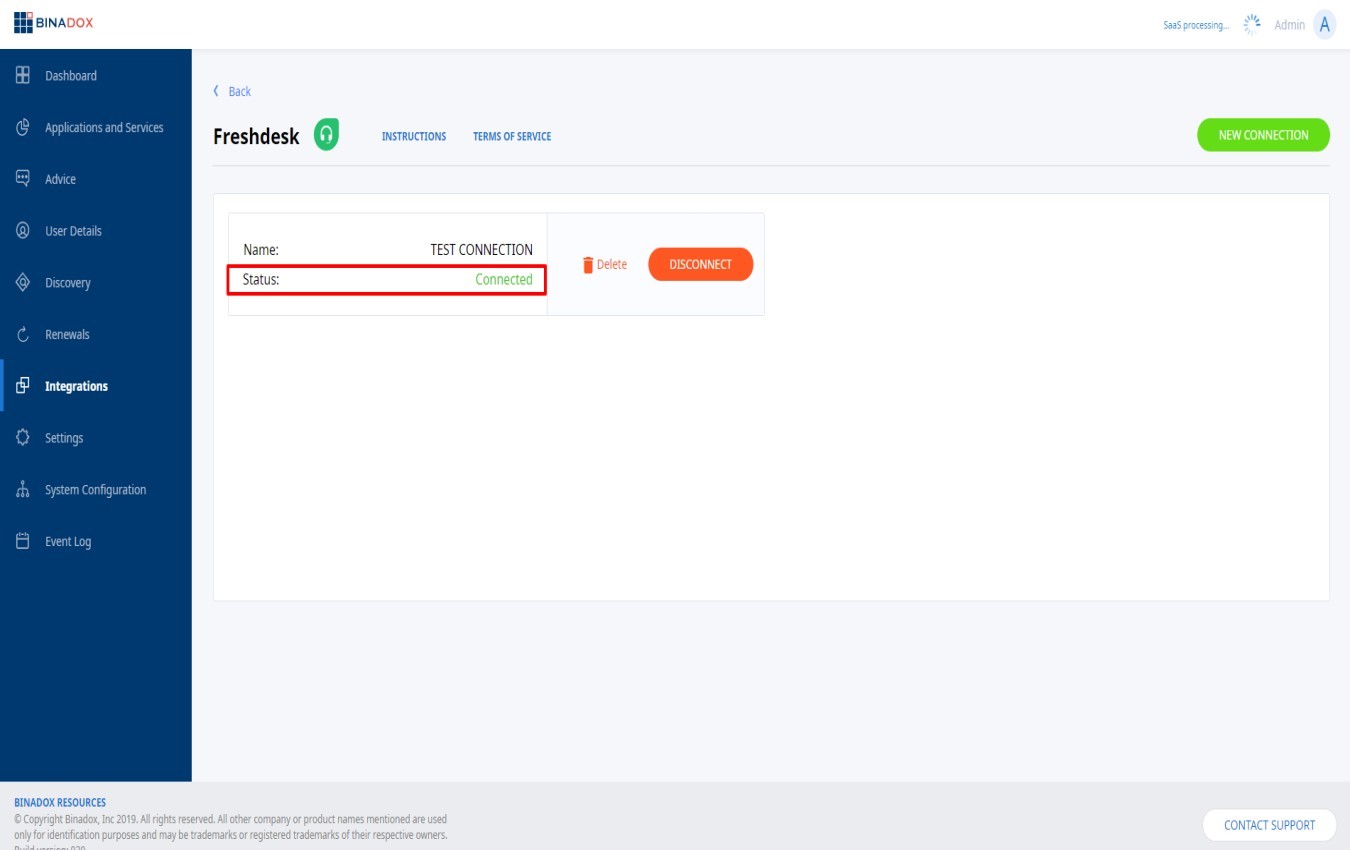Screen dimensions: 1350x850
Task: Click the Integrations squares icon
Action: pos(22,386)
